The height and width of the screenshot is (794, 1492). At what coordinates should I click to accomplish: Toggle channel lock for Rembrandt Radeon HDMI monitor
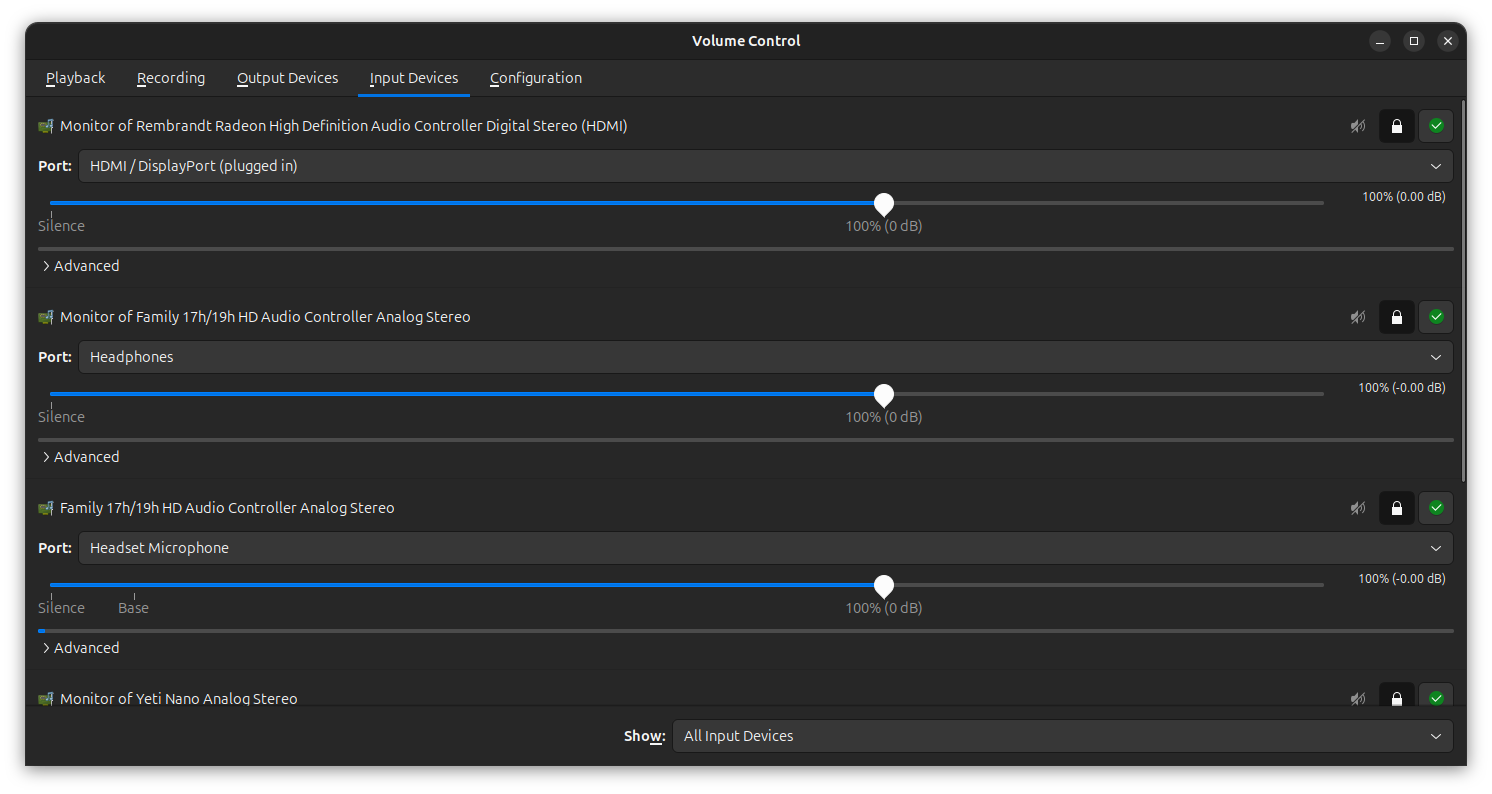point(1397,126)
